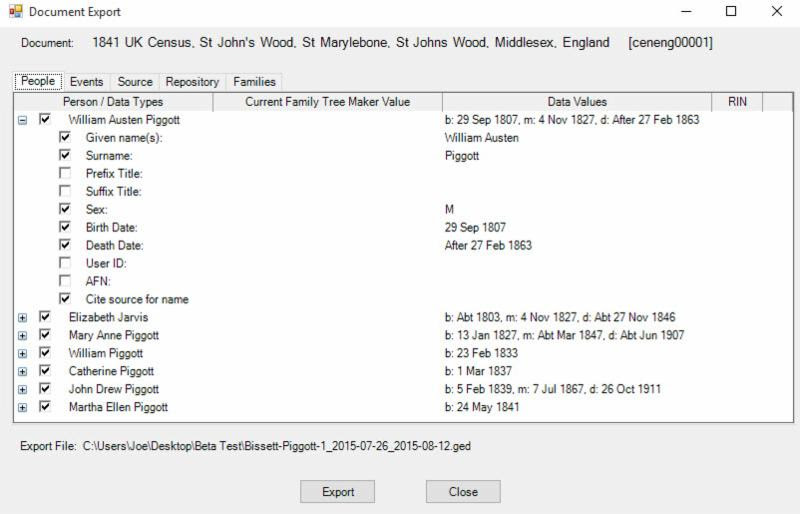Check the AFN checkbox
Image resolution: width=800 pixels, height=514 pixels.
click(x=65, y=281)
